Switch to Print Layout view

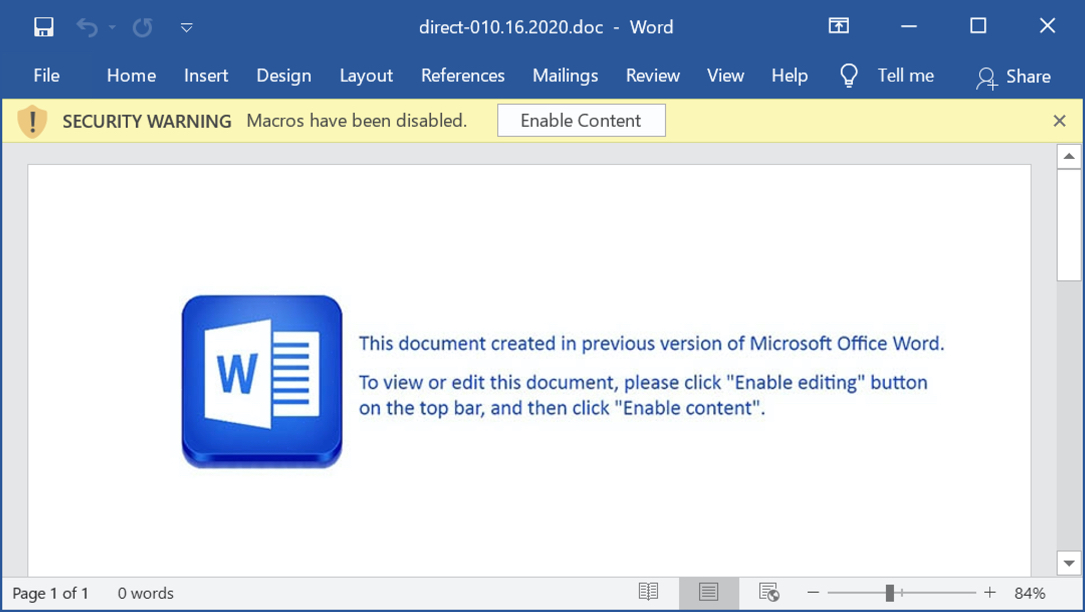pos(709,593)
